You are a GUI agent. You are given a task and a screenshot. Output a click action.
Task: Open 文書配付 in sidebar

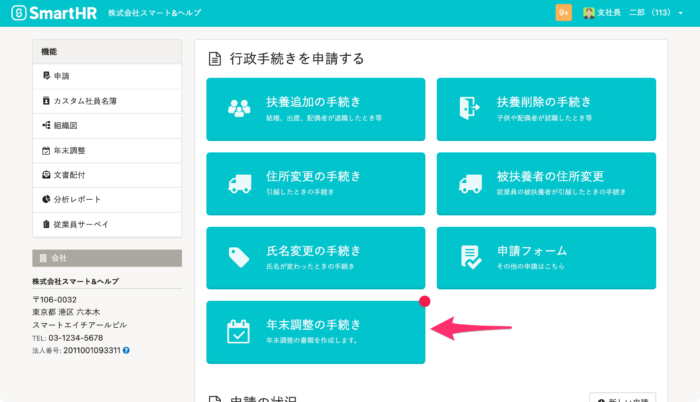click(x=107, y=175)
